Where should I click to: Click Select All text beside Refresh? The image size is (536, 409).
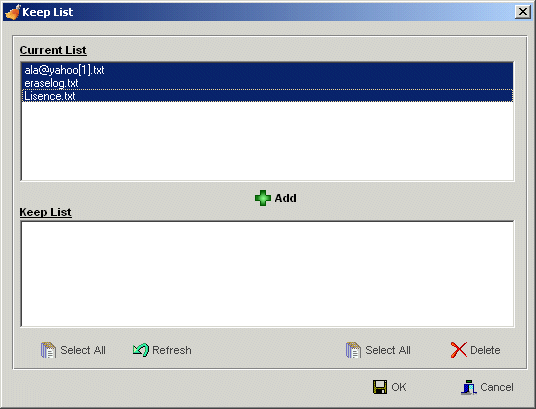pyautogui.click(x=83, y=350)
